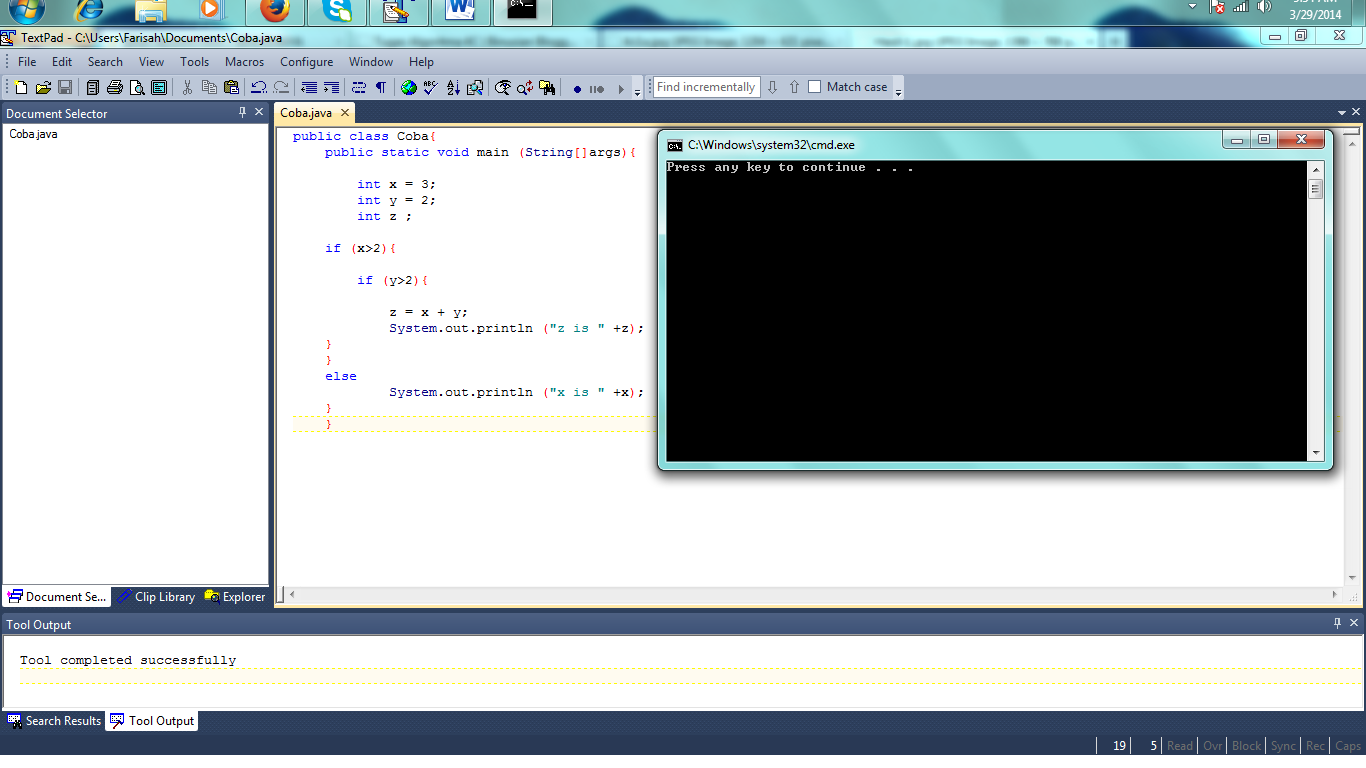Copy selection with the Copy icon

point(209,88)
